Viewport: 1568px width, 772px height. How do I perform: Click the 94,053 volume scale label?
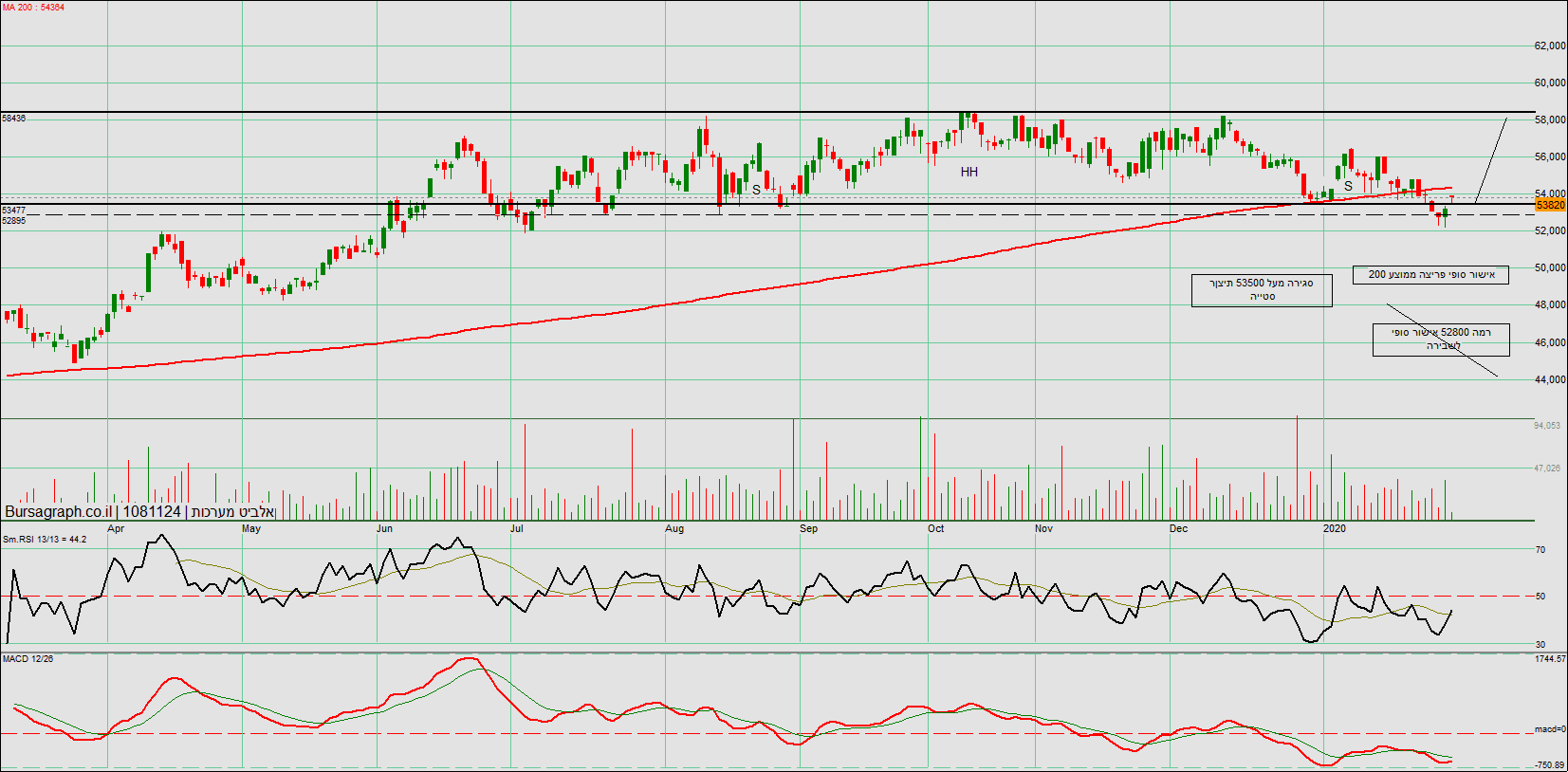1547,426
